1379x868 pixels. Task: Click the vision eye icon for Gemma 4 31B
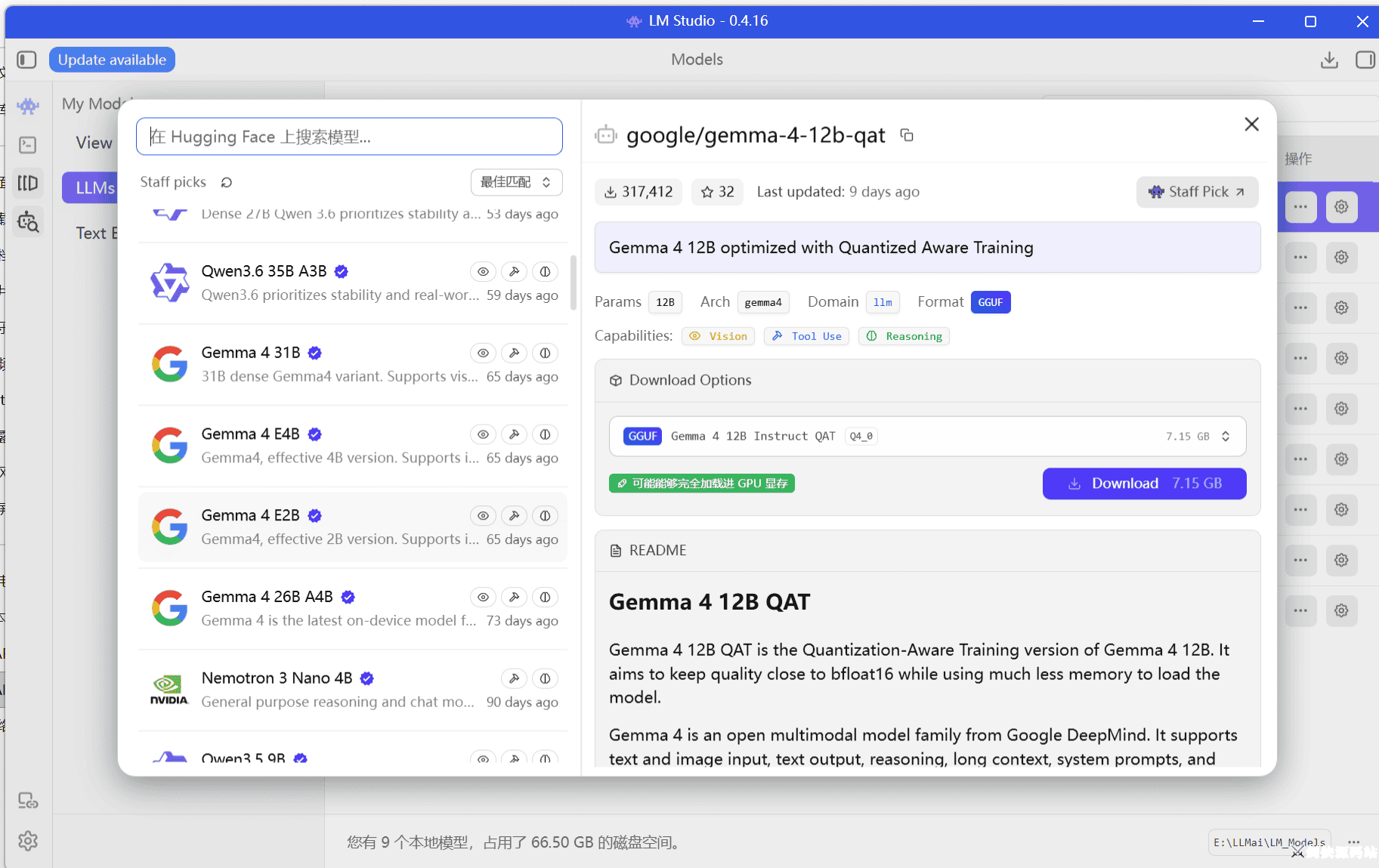click(483, 353)
